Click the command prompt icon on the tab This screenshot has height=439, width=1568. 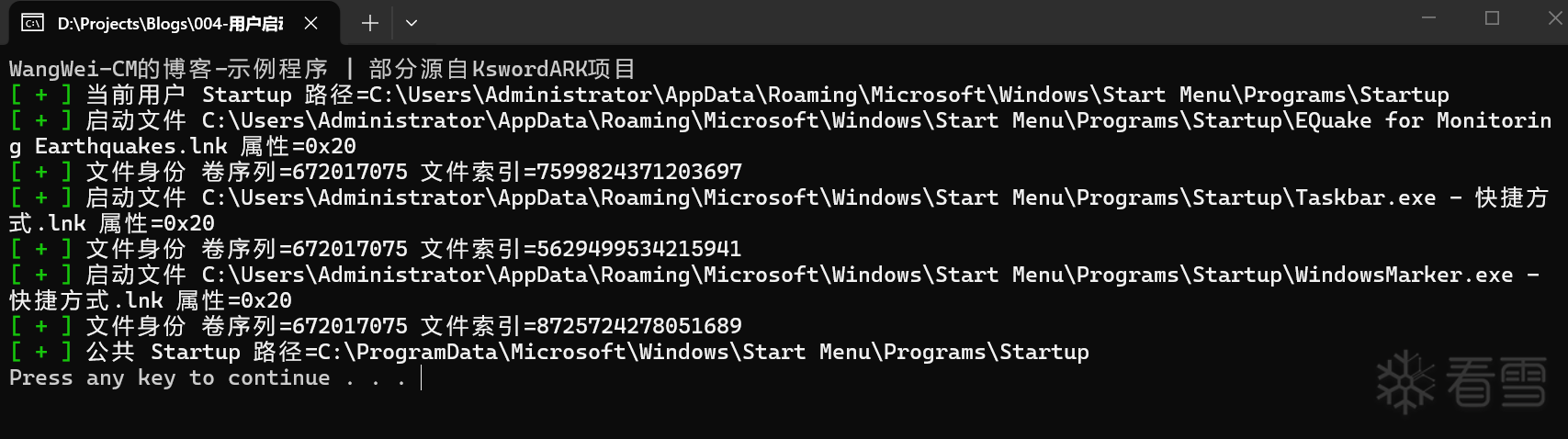[32, 23]
